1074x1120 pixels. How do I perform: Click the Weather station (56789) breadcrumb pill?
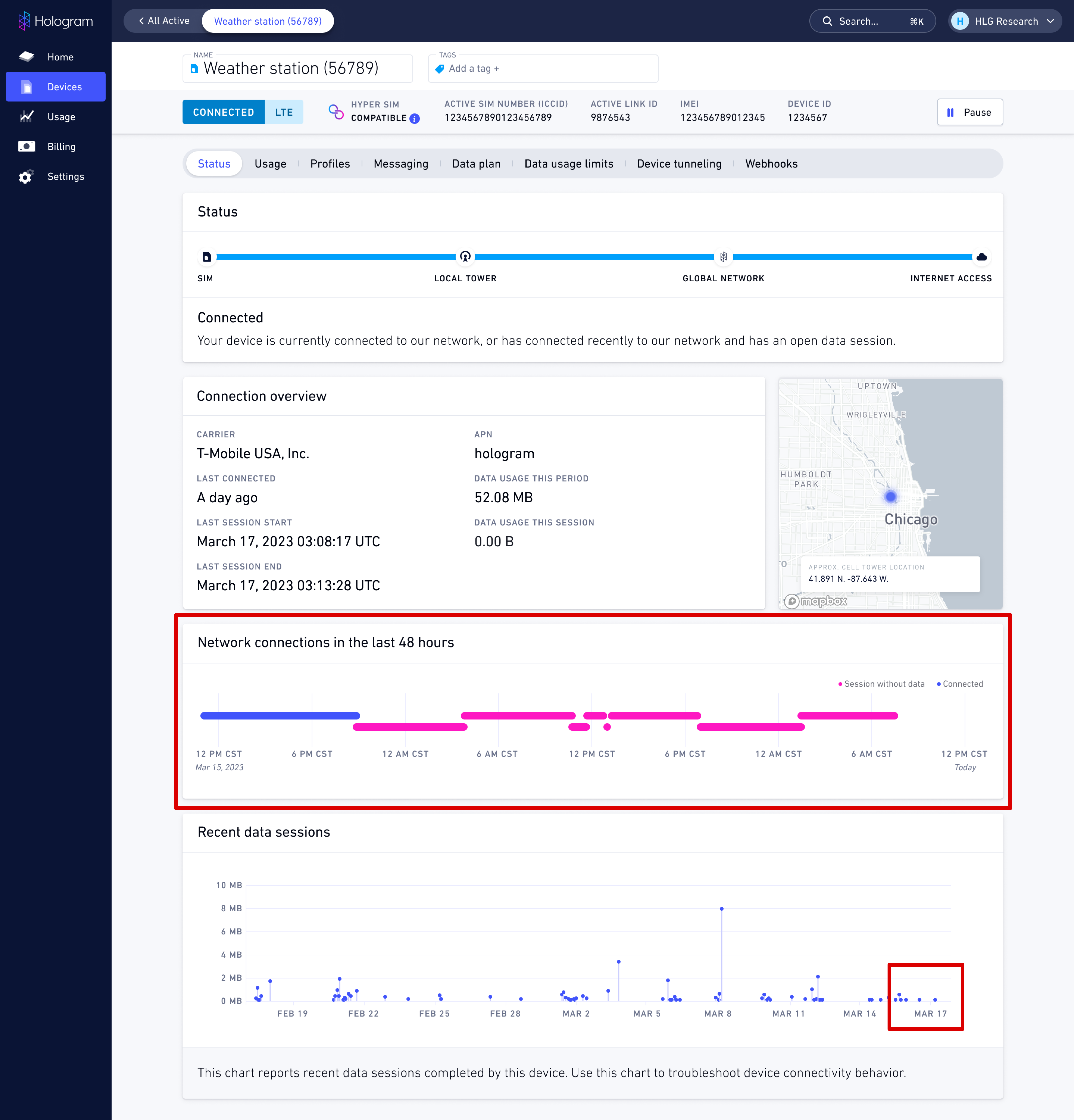coord(268,21)
